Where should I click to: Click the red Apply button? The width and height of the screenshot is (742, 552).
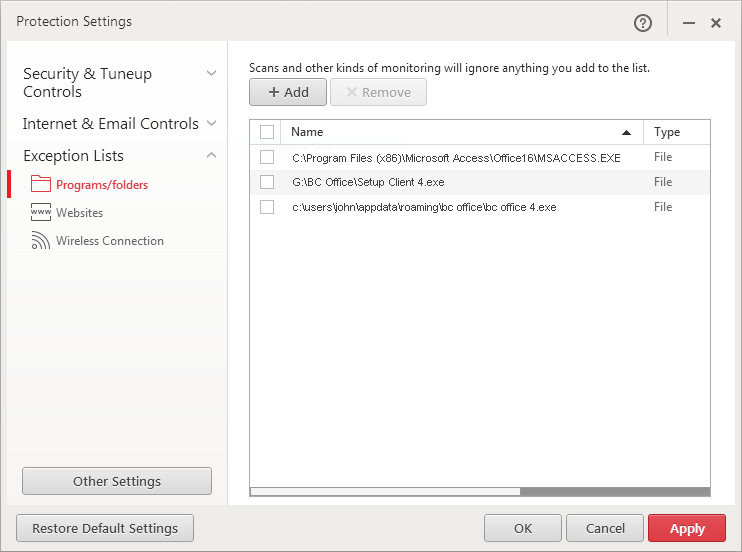[687, 528]
